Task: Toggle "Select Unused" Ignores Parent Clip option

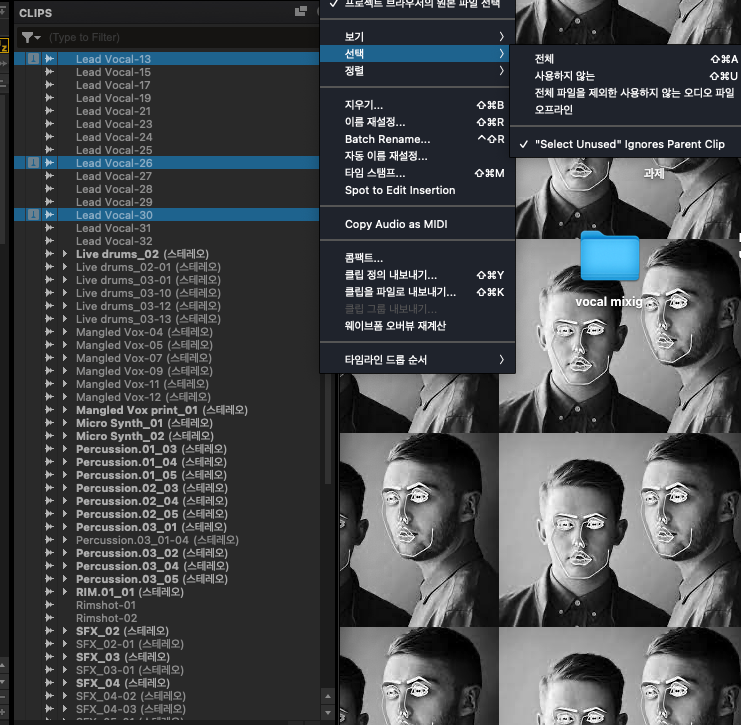Action: pyautogui.click(x=625, y=144)
